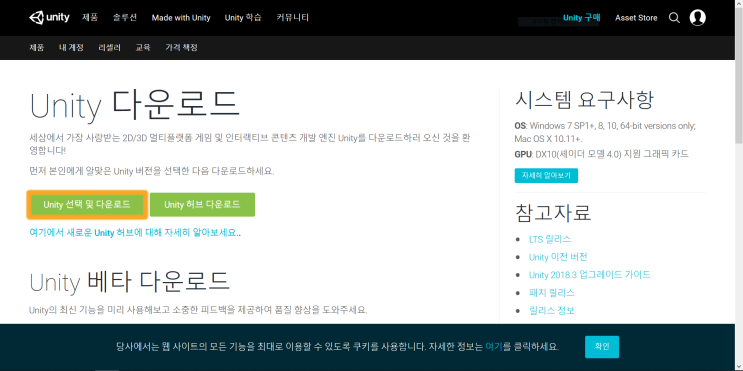Click the Unity logo in header
The image size is (743, 371).
coord(49,18)
